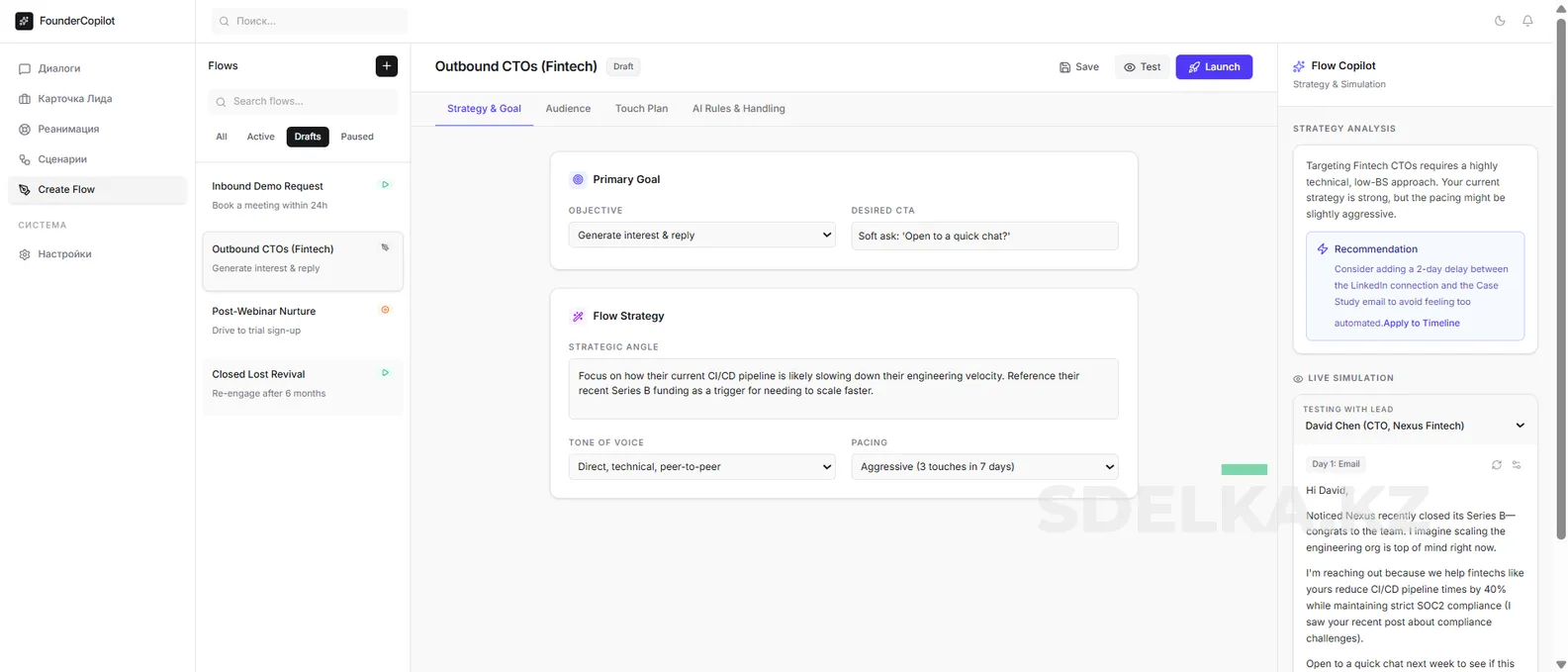Click the FounderCopilot logo icon
This screenshot has width=1568, height=672.
pyautogui.click(x=24, y=21)
